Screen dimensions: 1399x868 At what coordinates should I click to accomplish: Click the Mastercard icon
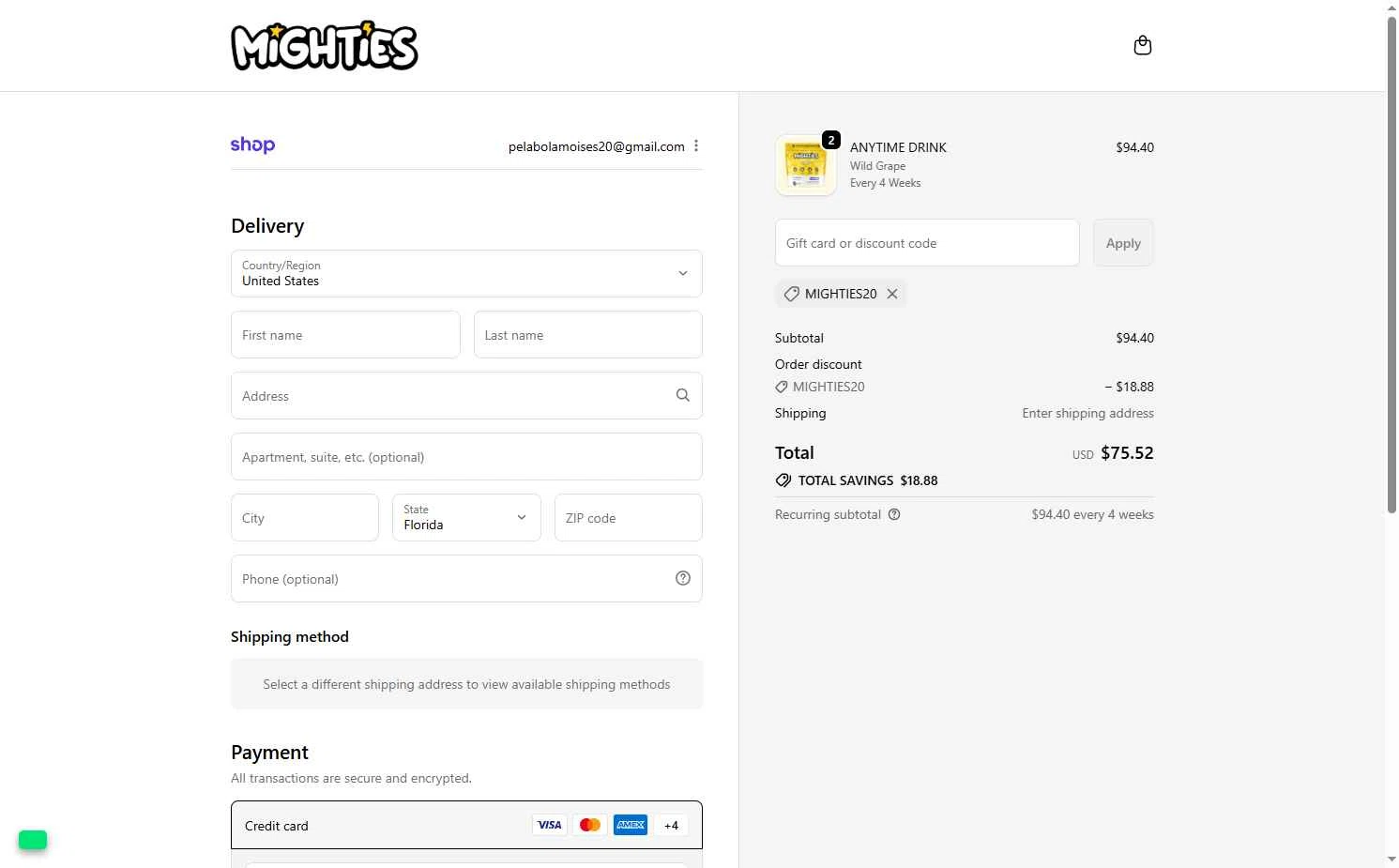coord(590,825)
